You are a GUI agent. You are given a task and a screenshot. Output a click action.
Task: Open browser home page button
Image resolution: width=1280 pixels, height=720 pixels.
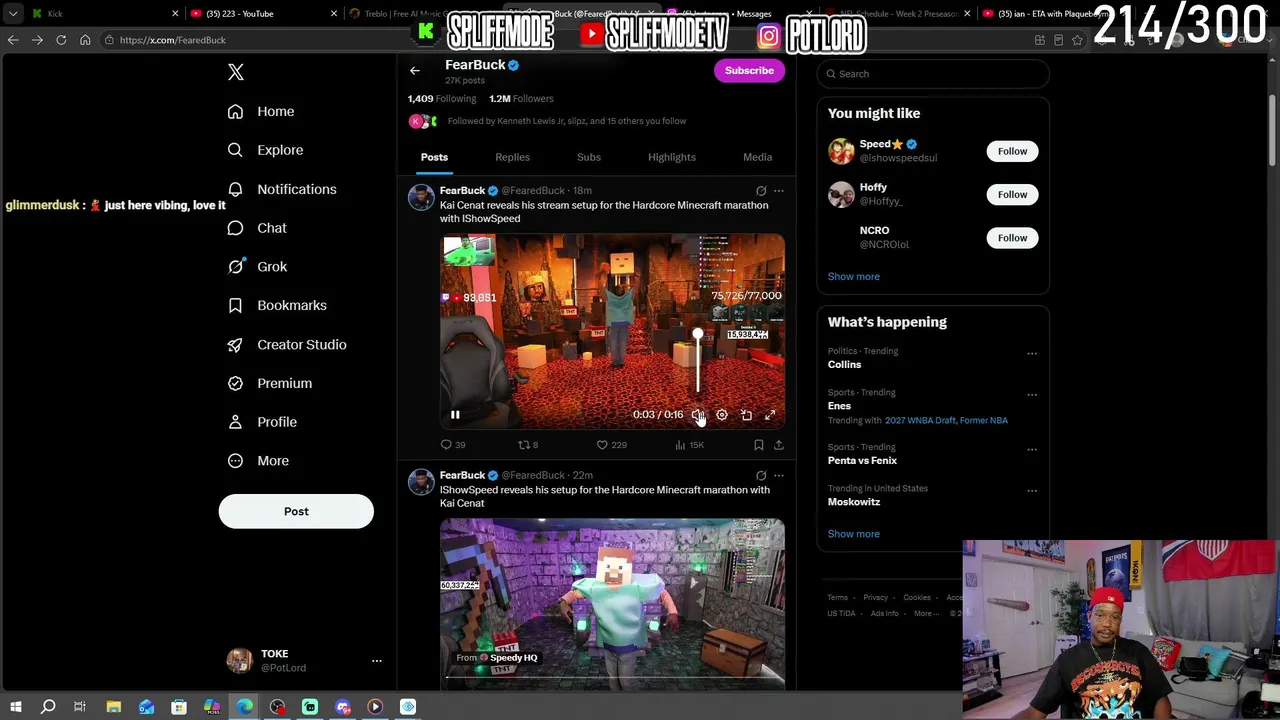pyautogui.click(x=85, y=40)
